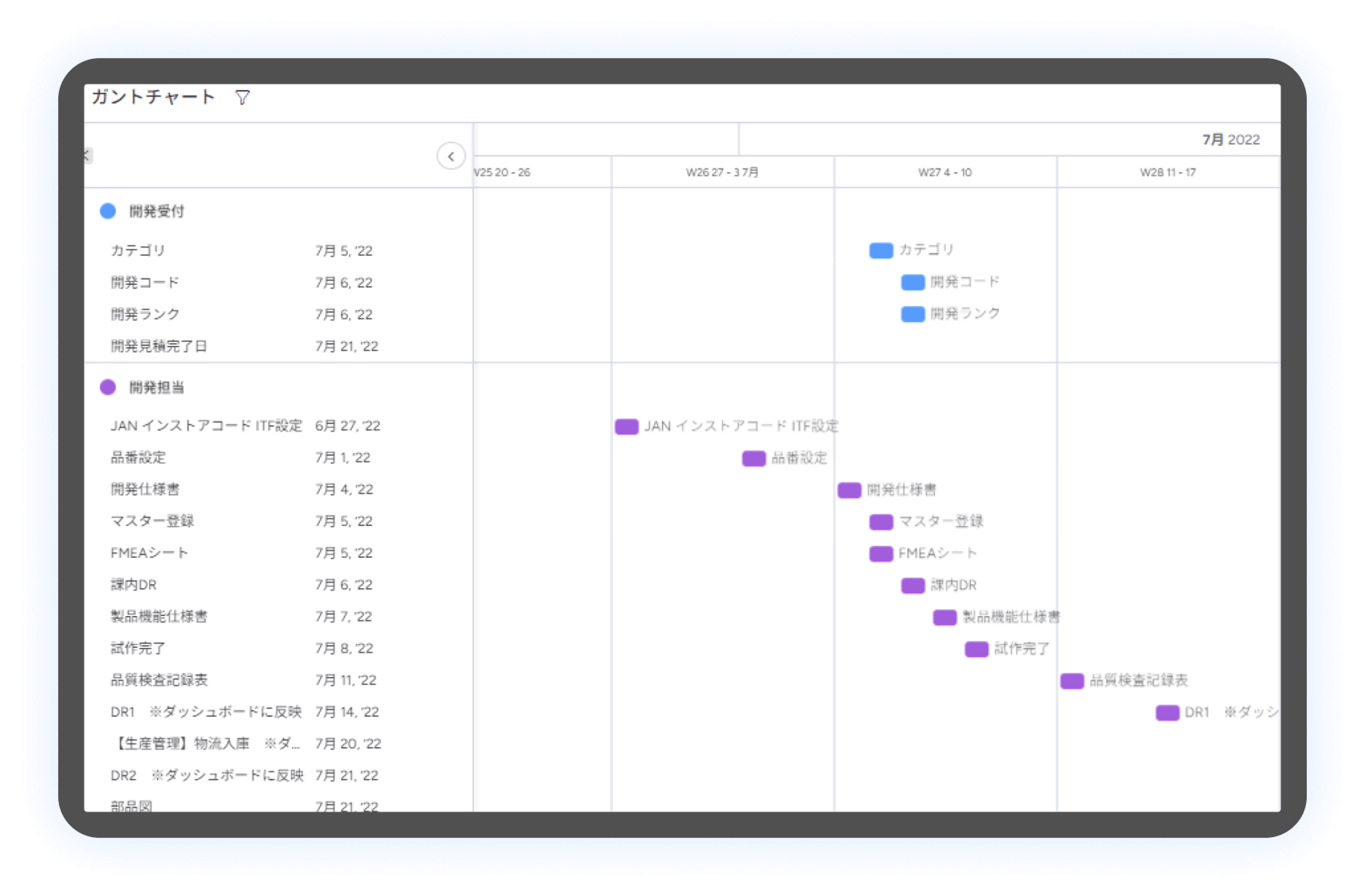Select the FMEAシート row in the list
Screen dimensions: 1365x896
click(278, 553)
